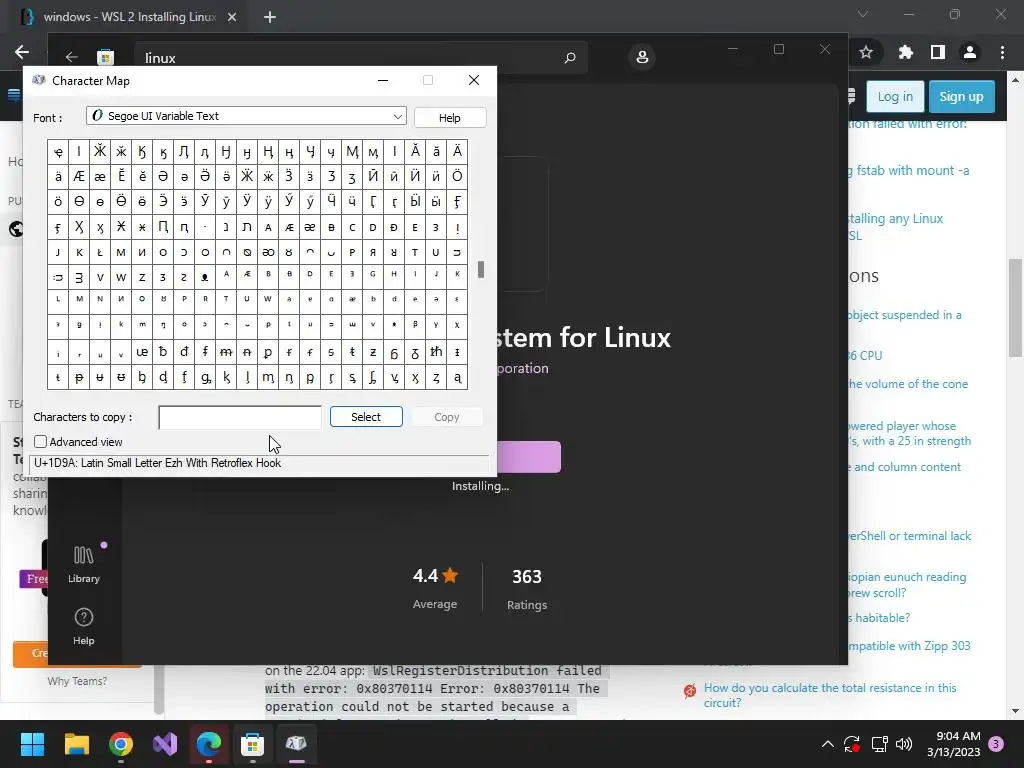Switch to Google Chrome on the taskbar
The image size is (1024, 768).
pos(121,744)
